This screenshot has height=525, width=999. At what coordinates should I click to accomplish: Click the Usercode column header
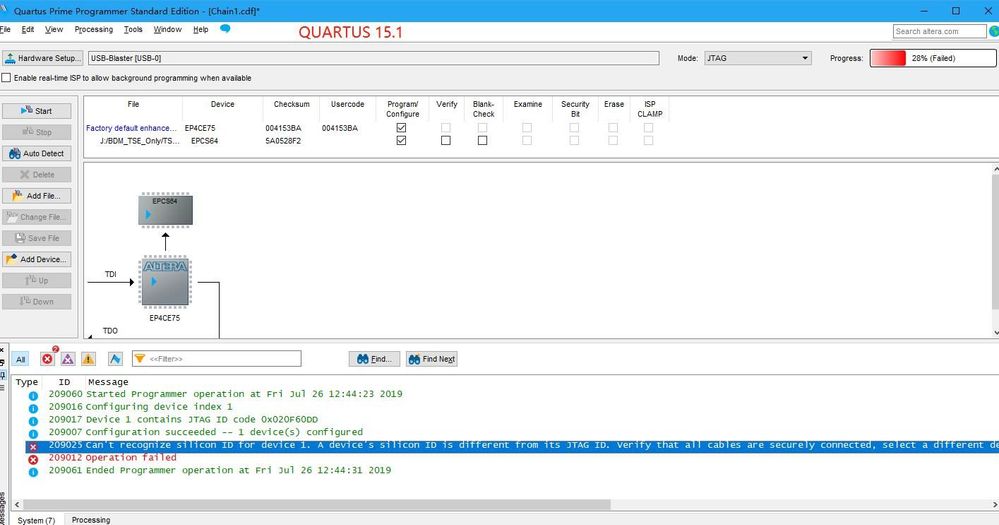(x=347, y=104)
